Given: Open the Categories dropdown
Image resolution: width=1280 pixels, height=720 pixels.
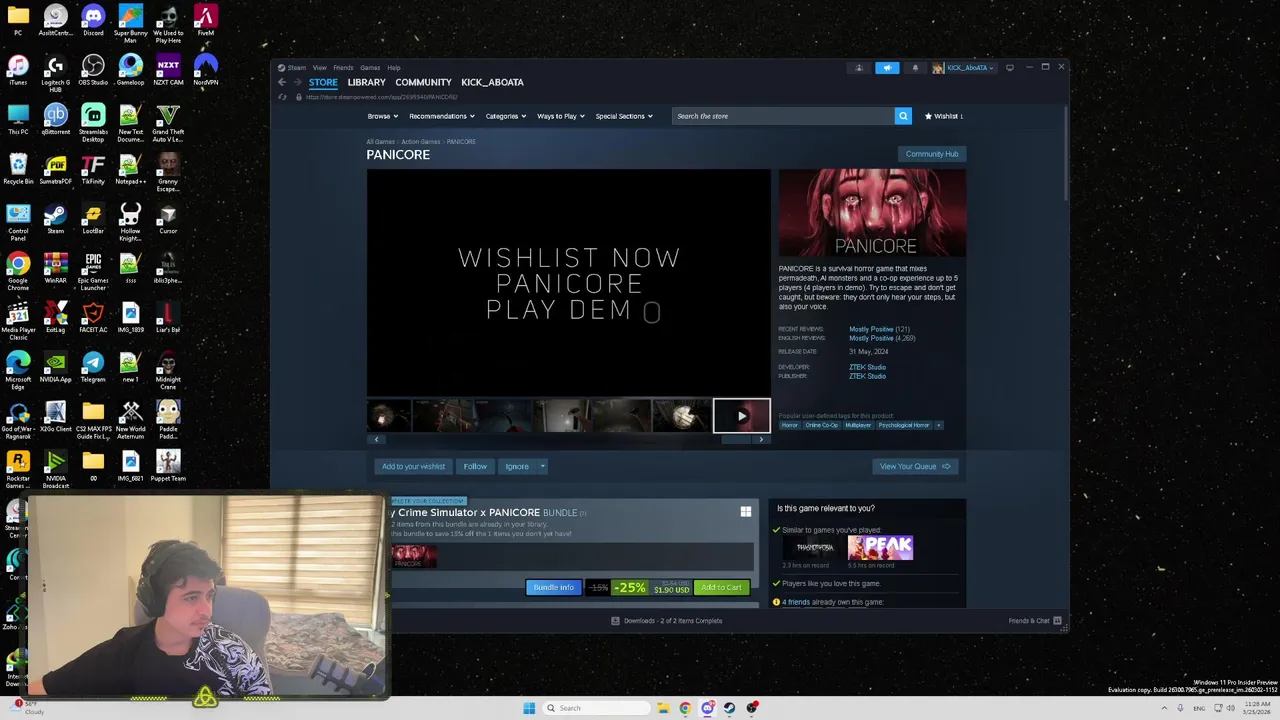Looking at the screenshot, I should (506, 116).
